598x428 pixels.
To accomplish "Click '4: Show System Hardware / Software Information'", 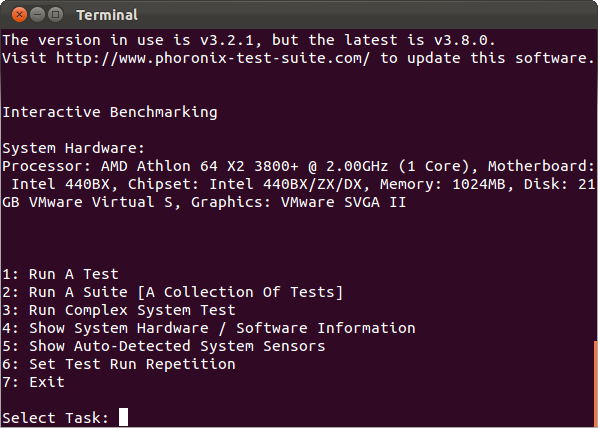I will [209, 328].
